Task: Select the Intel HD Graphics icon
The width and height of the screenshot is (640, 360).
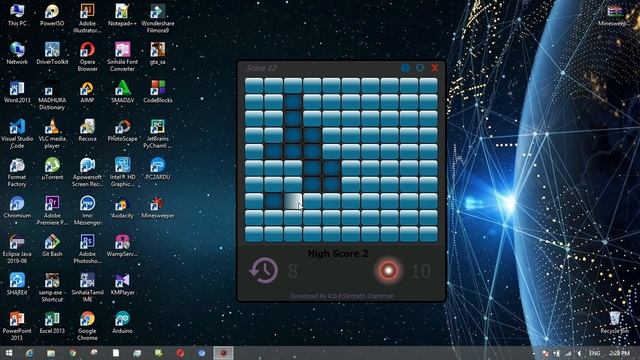Action: pos(122,172)
